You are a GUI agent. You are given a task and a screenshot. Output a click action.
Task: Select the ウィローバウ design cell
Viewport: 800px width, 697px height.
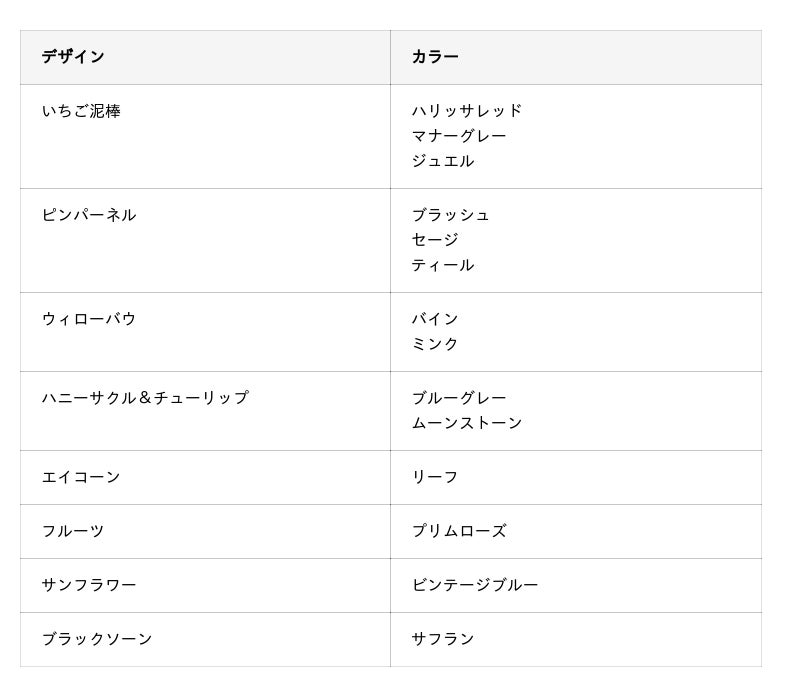click(x=89, y=319)
